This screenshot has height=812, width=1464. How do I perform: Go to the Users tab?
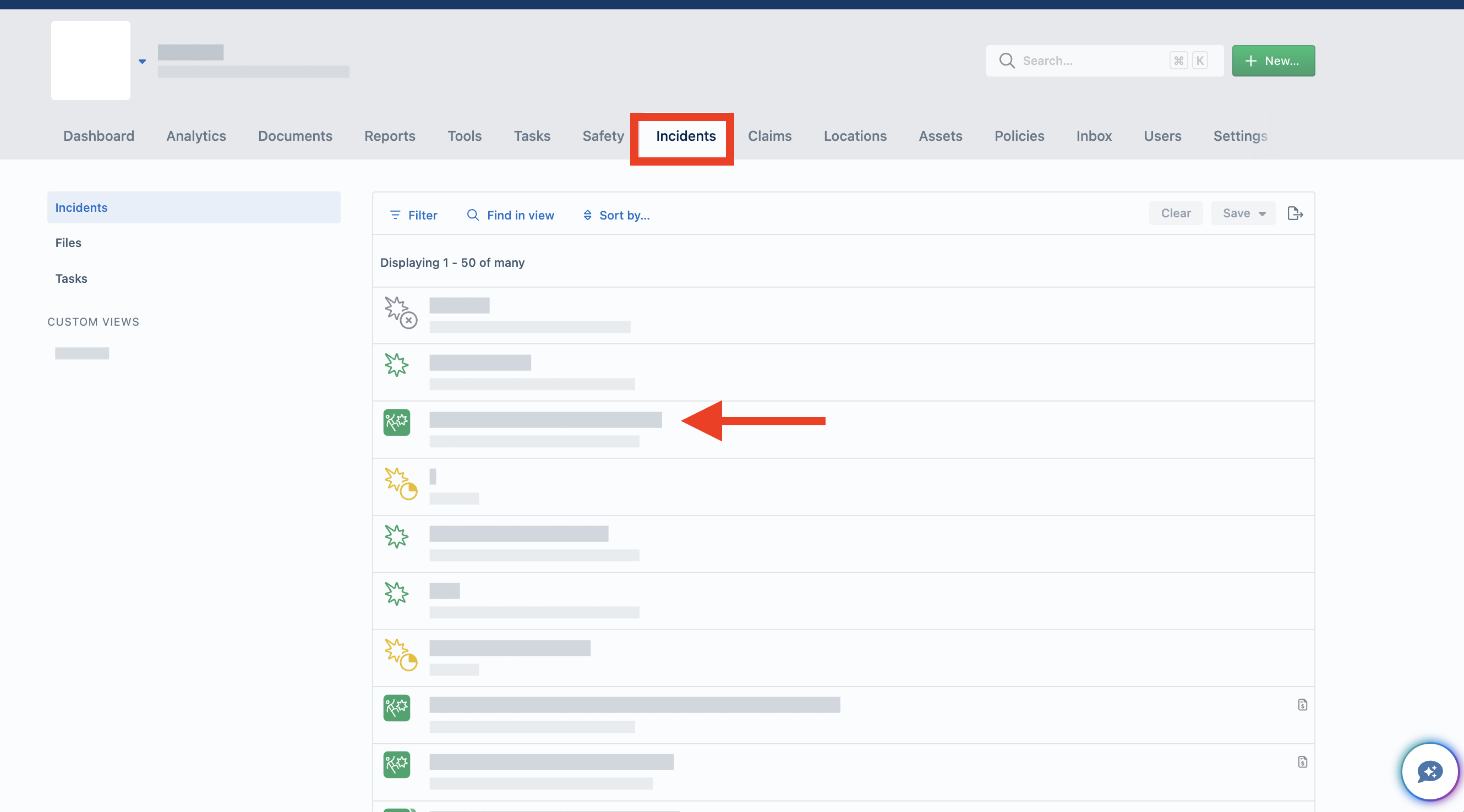1162,136
